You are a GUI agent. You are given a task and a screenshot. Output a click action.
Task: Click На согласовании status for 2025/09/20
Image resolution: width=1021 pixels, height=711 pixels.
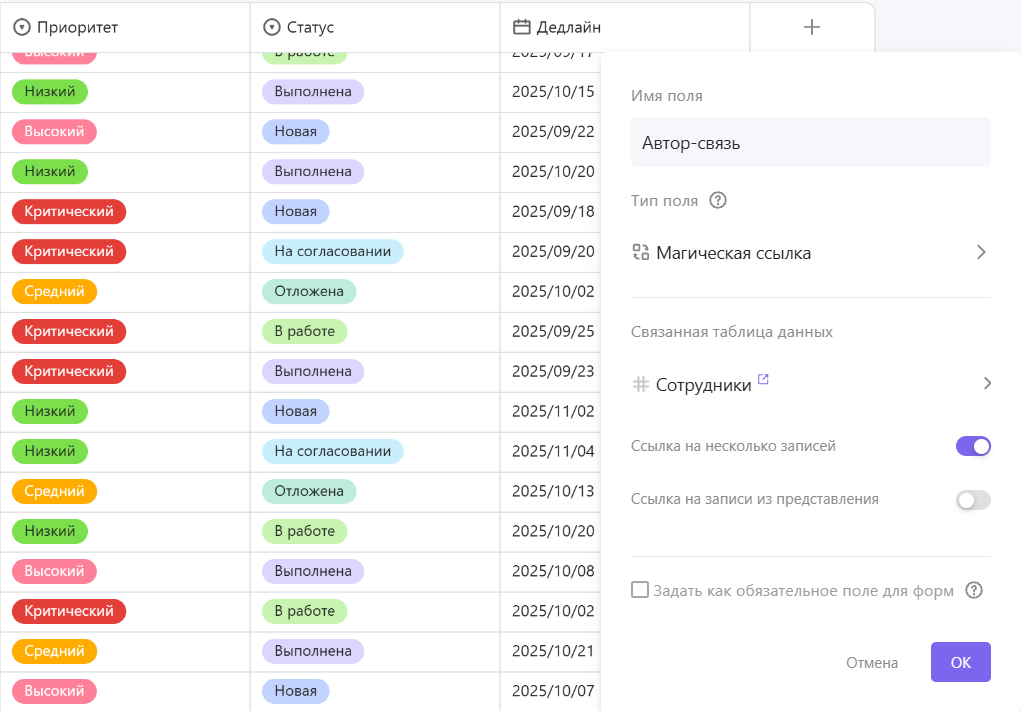click(333, 251)
